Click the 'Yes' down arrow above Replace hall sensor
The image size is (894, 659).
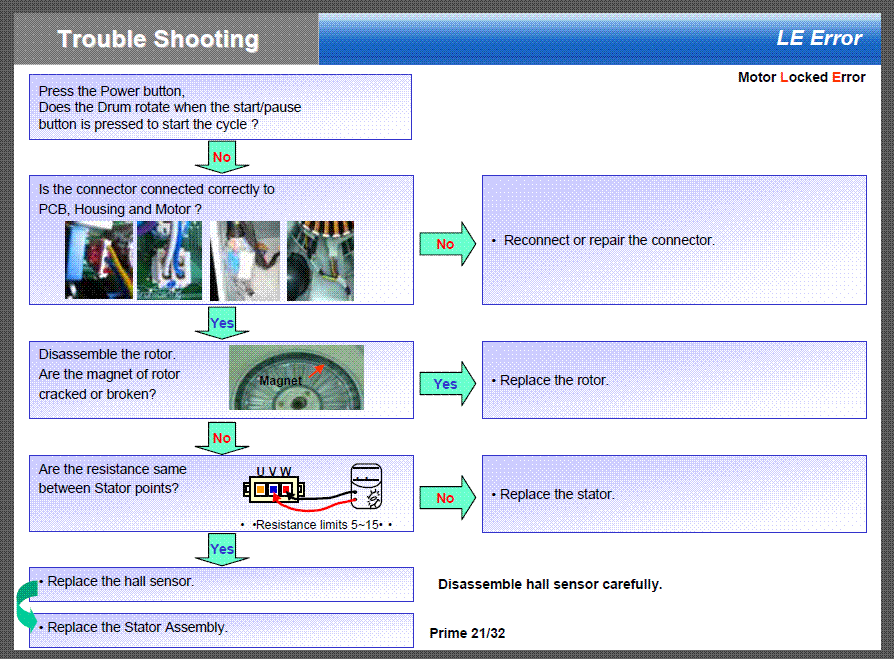[222, 549]
